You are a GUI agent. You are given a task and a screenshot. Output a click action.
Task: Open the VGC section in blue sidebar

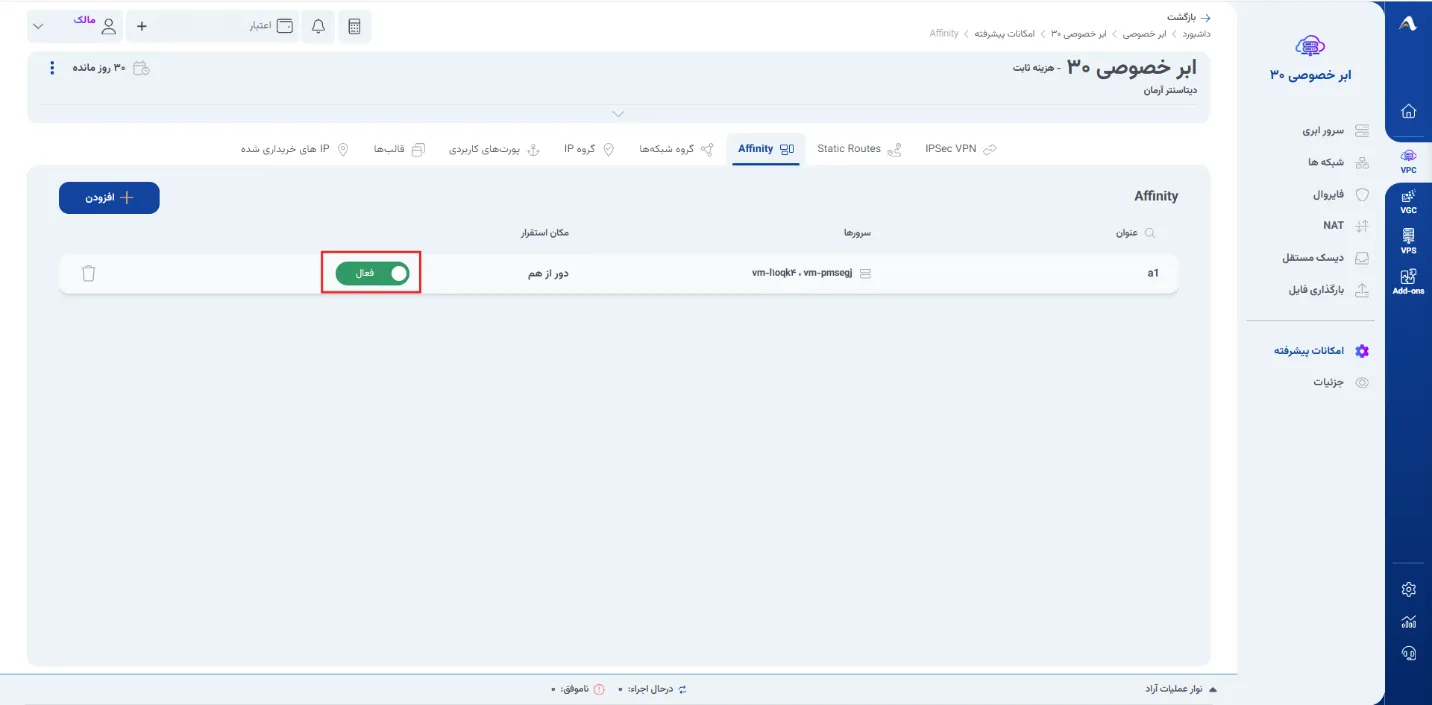[x=1408, y=201]
